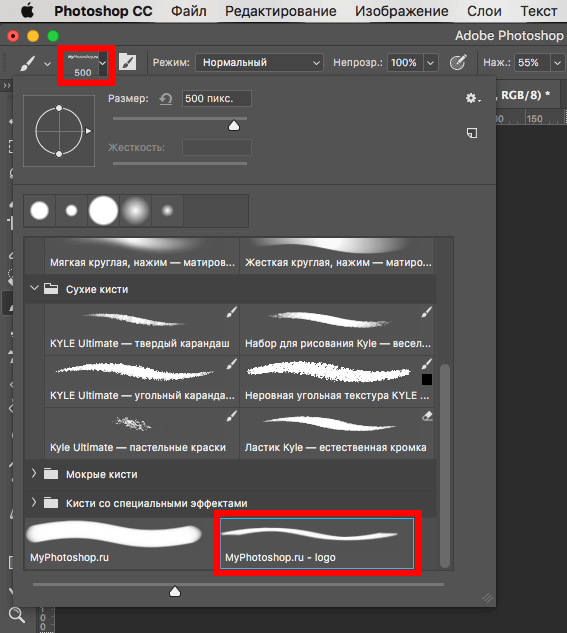The height and width of the screenshot is (633, 567).
Task: Select the MyPhotoshop.ru - logo brush
Action: [x=317, y=543]
